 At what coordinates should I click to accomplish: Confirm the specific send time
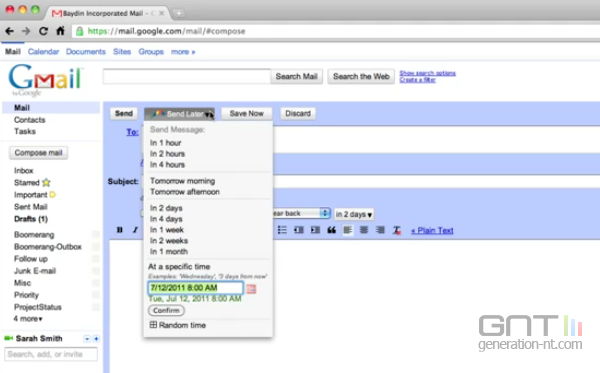[x=166, y=310]
